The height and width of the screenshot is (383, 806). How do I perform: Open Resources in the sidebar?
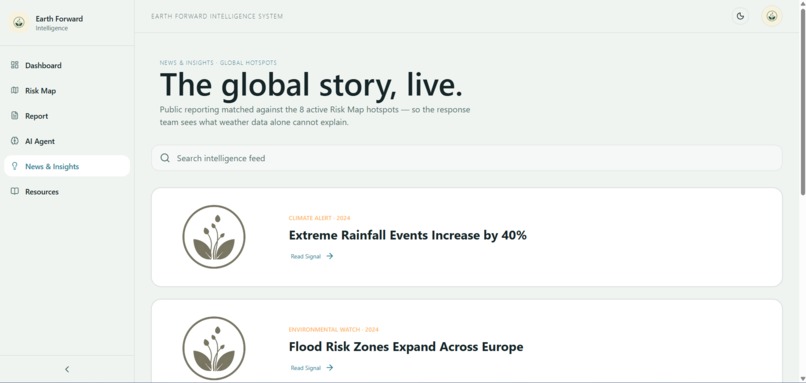tap(67, 191)
